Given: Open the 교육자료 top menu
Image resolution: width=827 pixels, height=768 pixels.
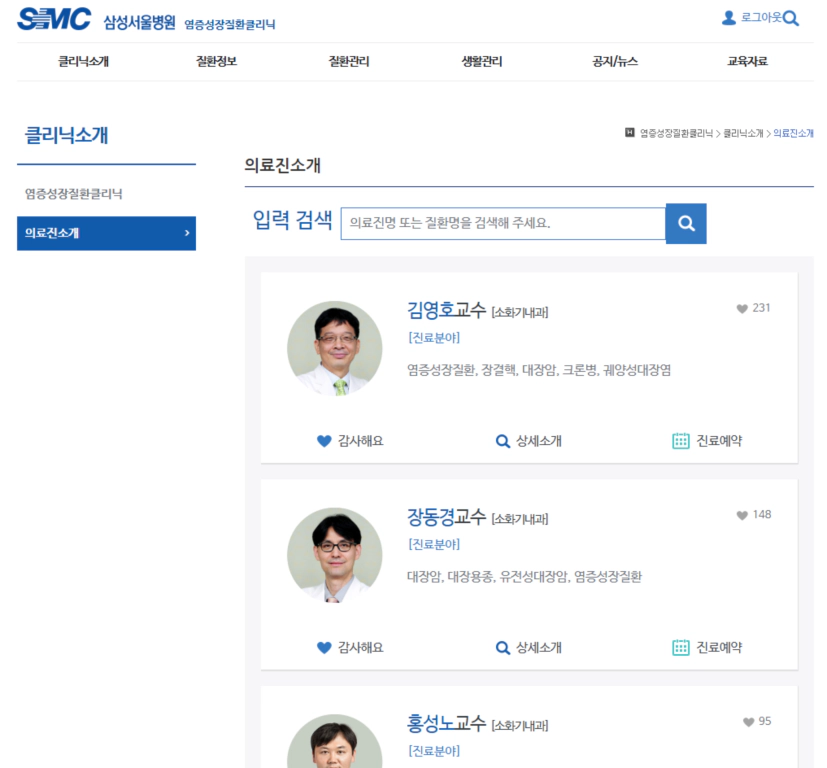Looking at the screenshot, I should 747,62.
